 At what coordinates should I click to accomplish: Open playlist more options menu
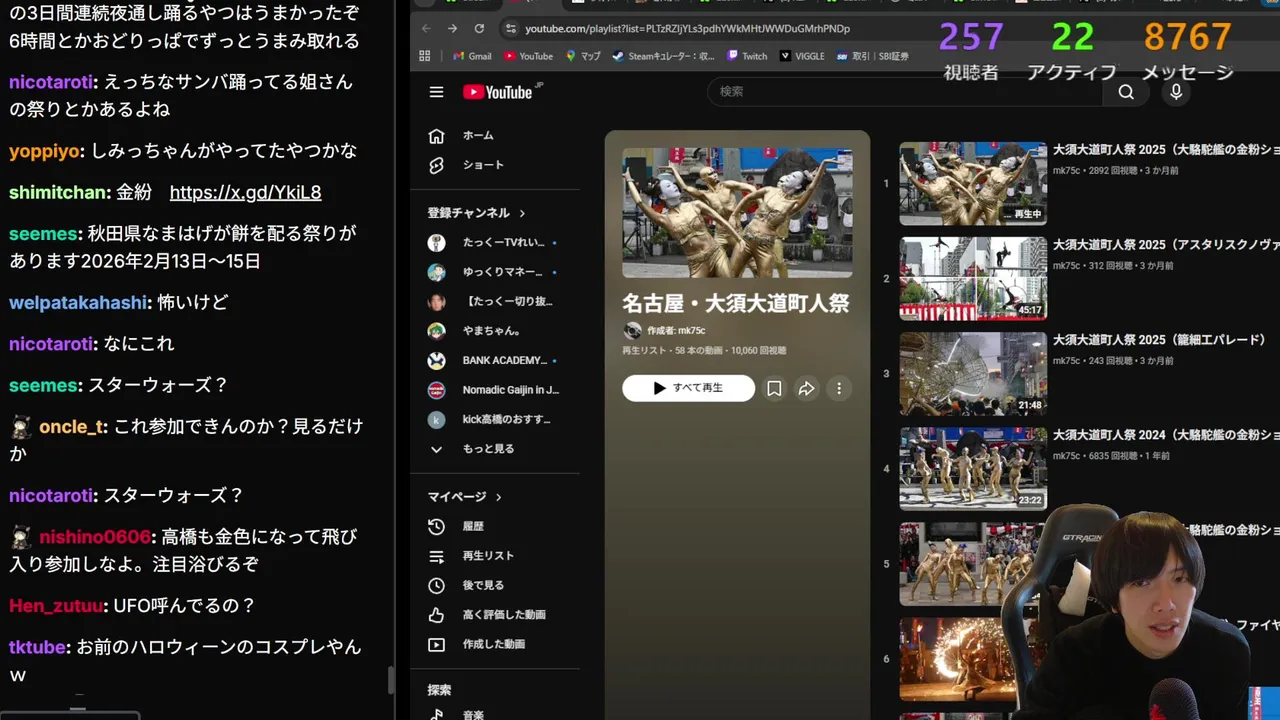pos(839,388)
